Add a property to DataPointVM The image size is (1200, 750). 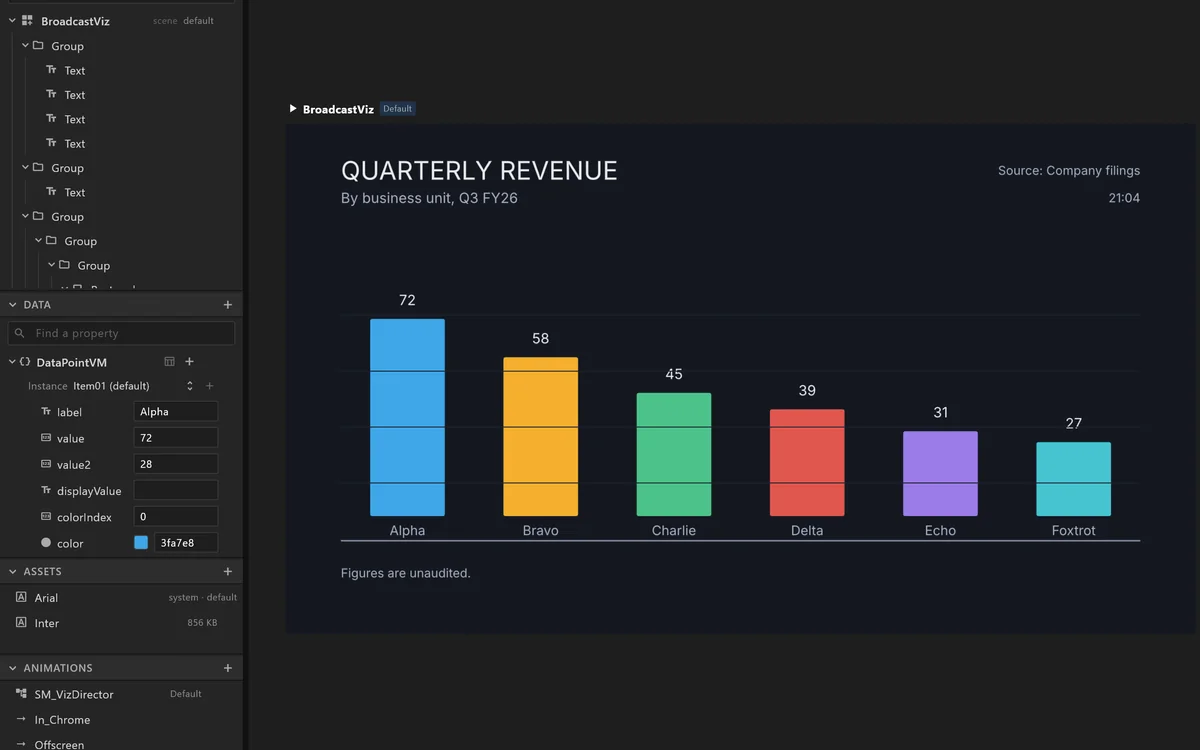tap(190, 361)
